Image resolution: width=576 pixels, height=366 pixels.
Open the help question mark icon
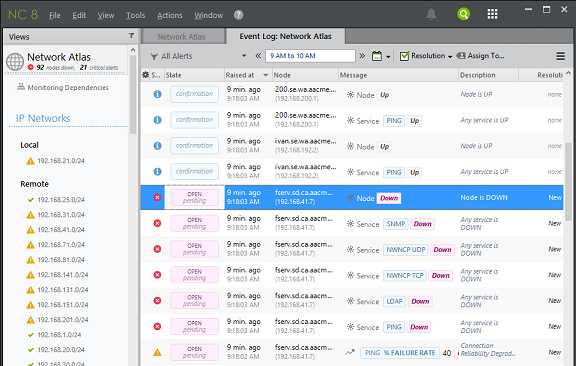[238, 15]
